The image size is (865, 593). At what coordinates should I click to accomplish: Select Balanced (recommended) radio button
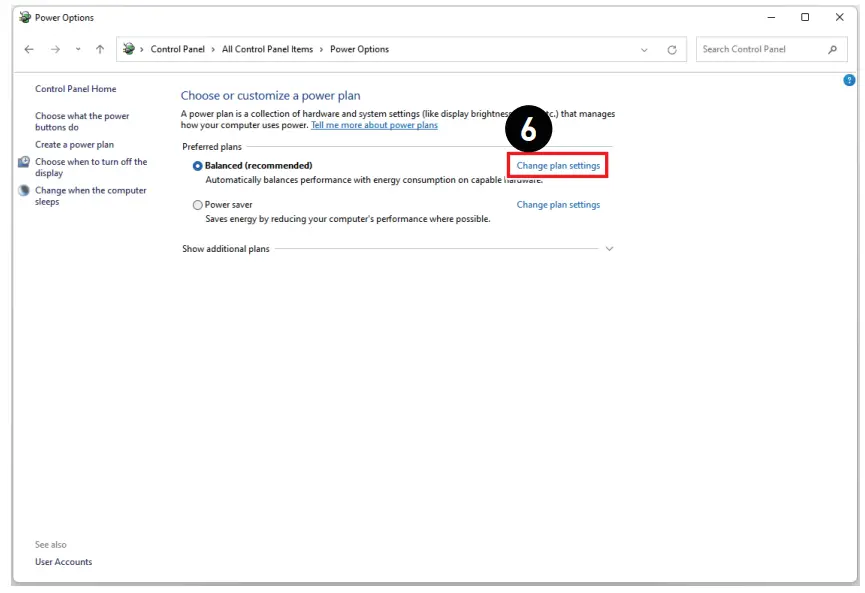pos(197,166)
